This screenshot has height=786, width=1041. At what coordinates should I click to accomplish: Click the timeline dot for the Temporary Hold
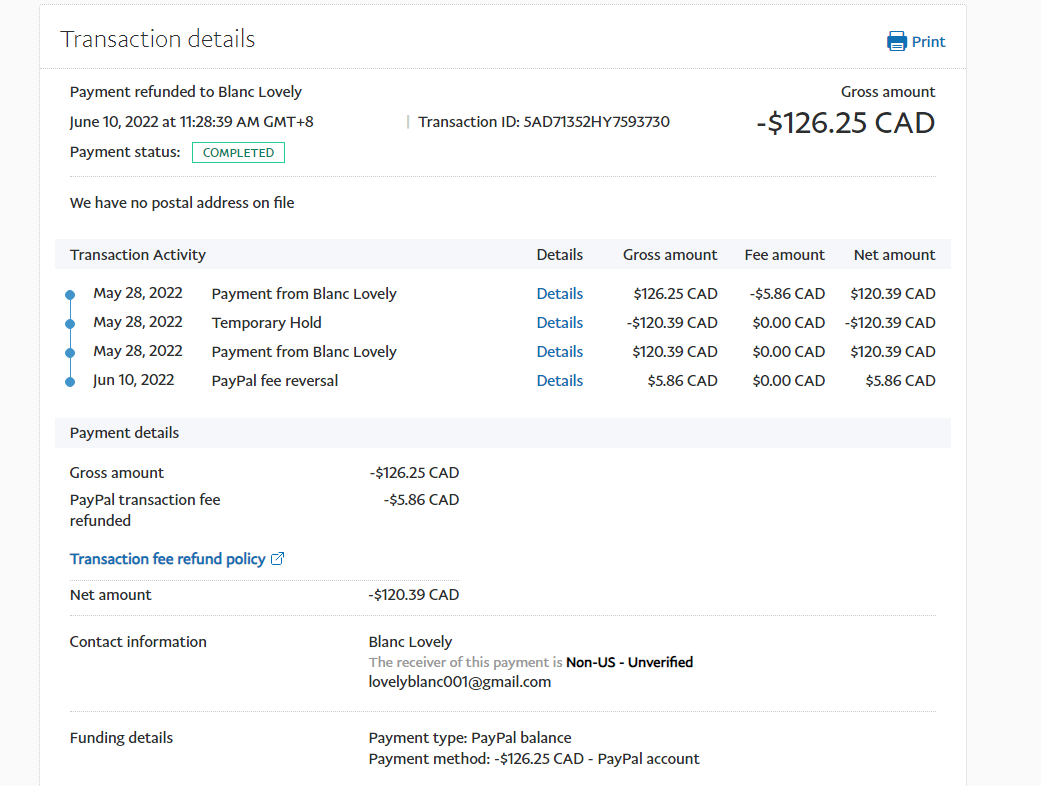[70, 324]
